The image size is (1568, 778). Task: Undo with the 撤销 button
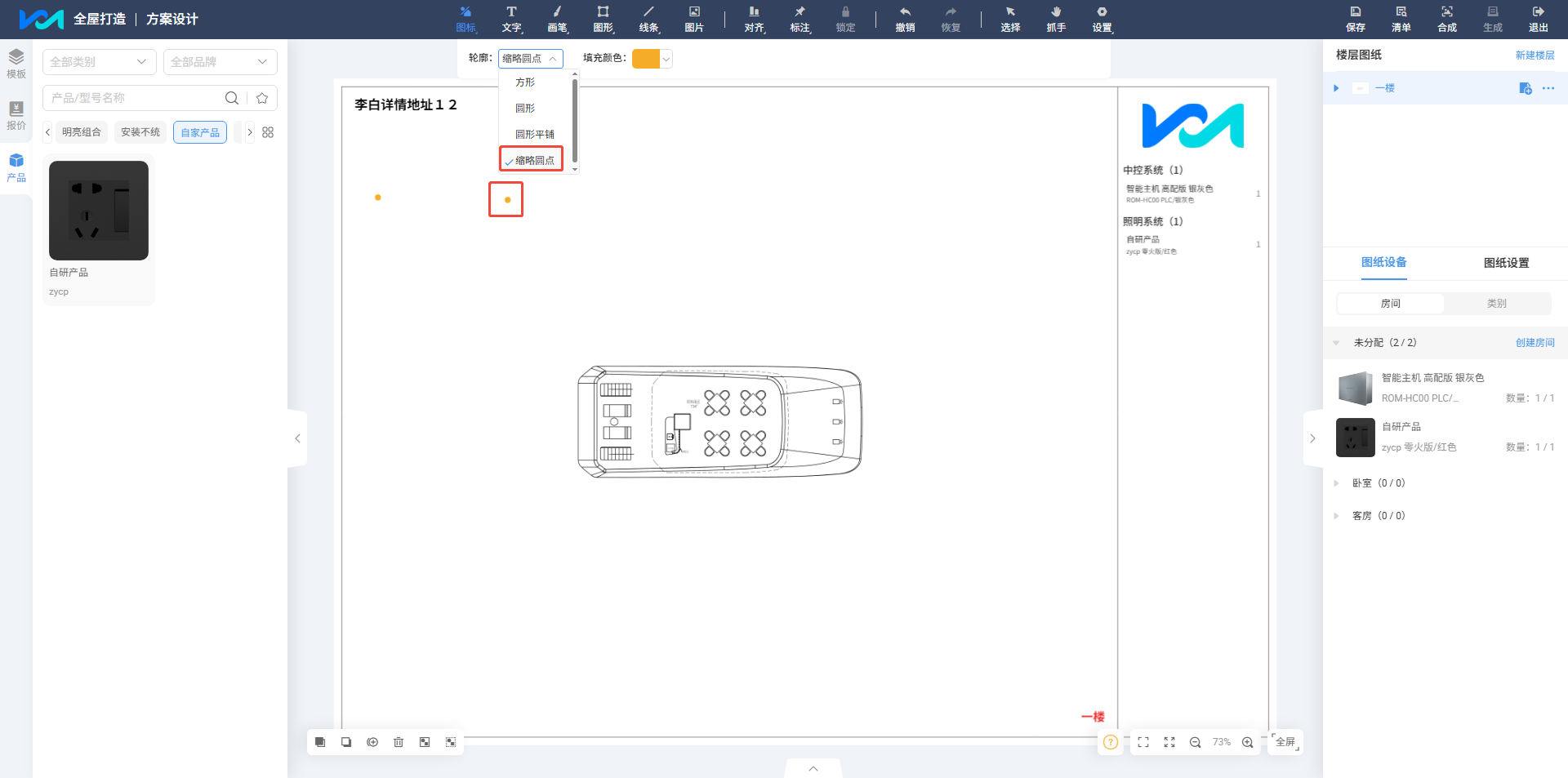[905, 19]
